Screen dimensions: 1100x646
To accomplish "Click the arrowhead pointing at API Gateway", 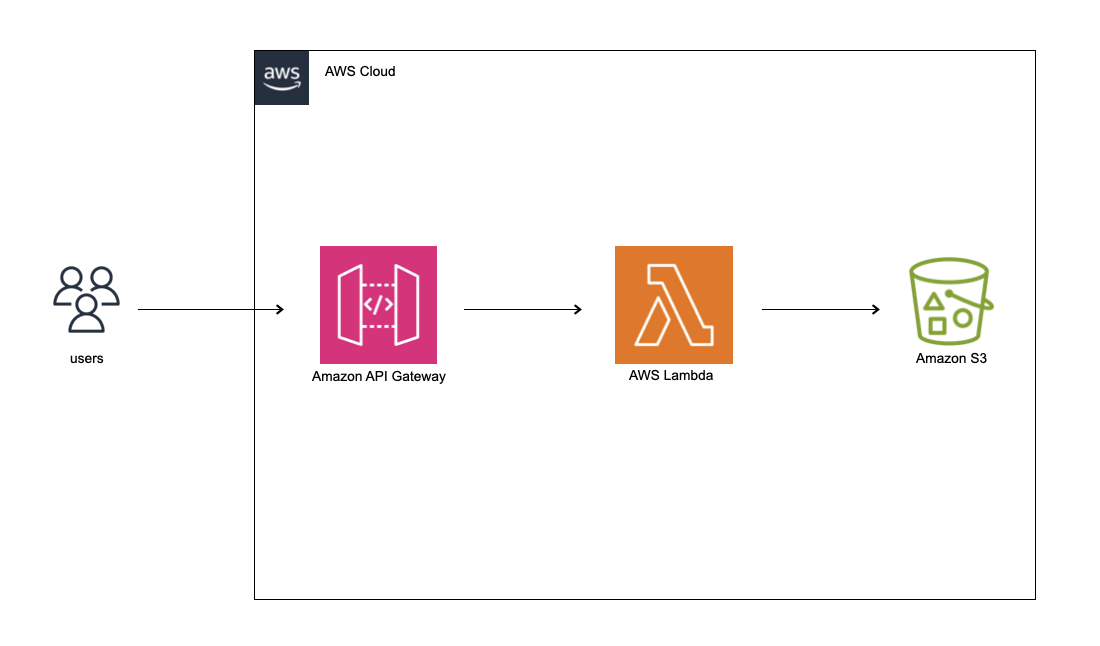I will point(280,310).
